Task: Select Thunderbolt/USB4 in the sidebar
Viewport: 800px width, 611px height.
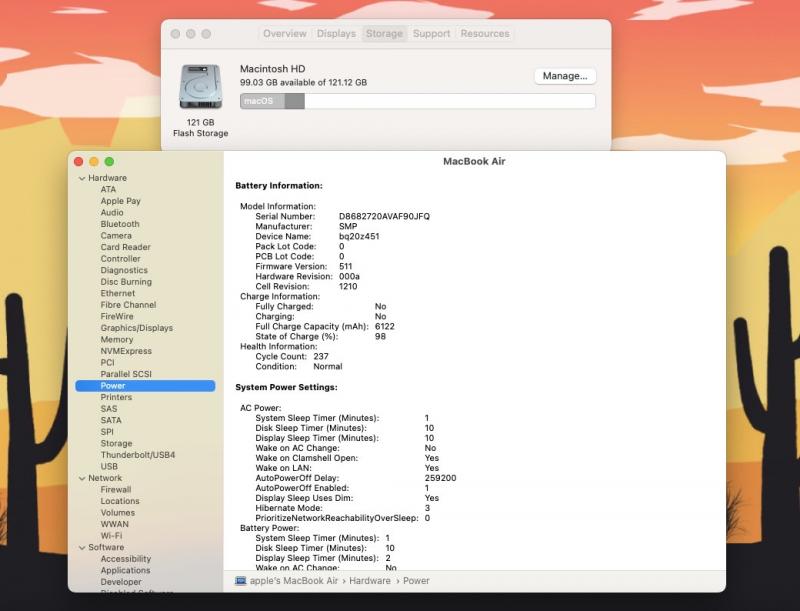Action: click(x=138, y=455)
